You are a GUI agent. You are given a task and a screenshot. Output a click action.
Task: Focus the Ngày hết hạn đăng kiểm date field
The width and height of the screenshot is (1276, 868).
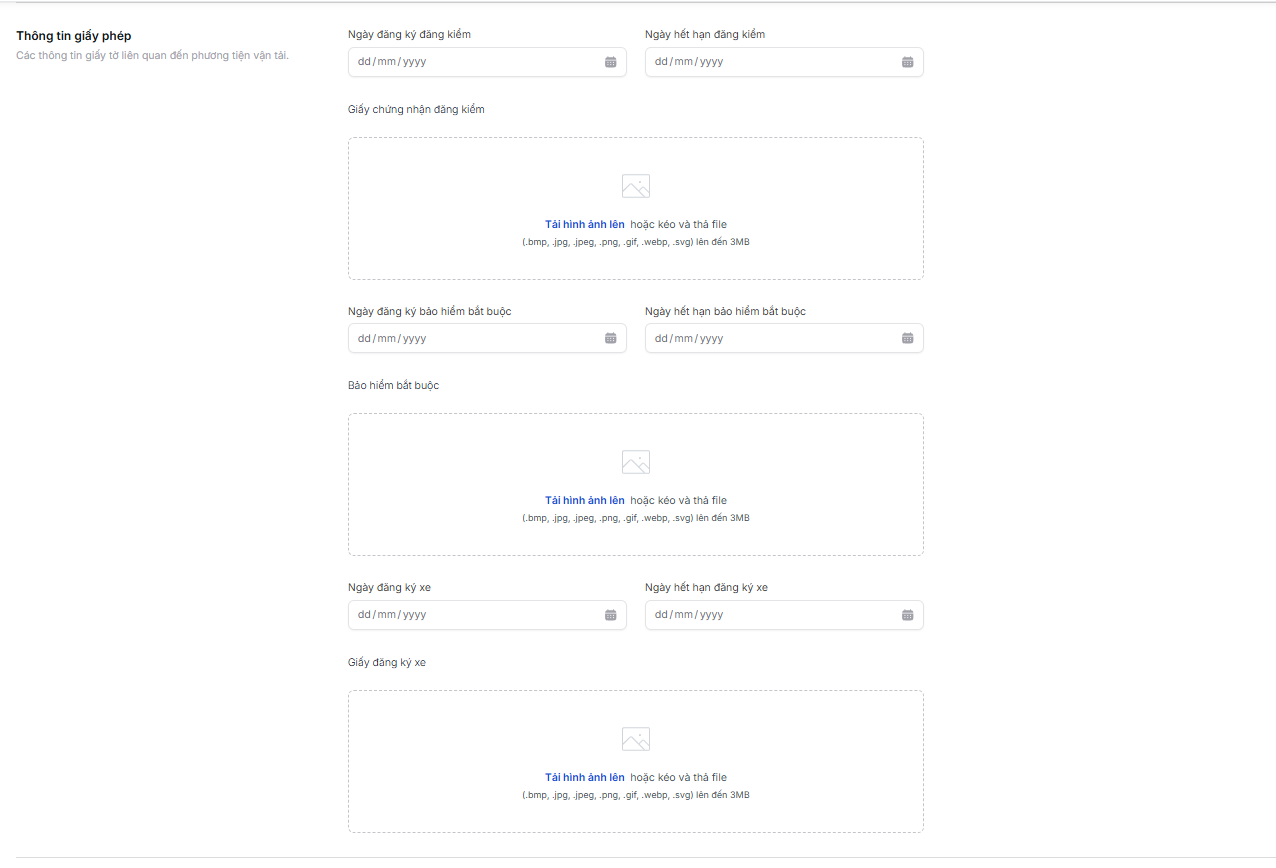(767, 62)
